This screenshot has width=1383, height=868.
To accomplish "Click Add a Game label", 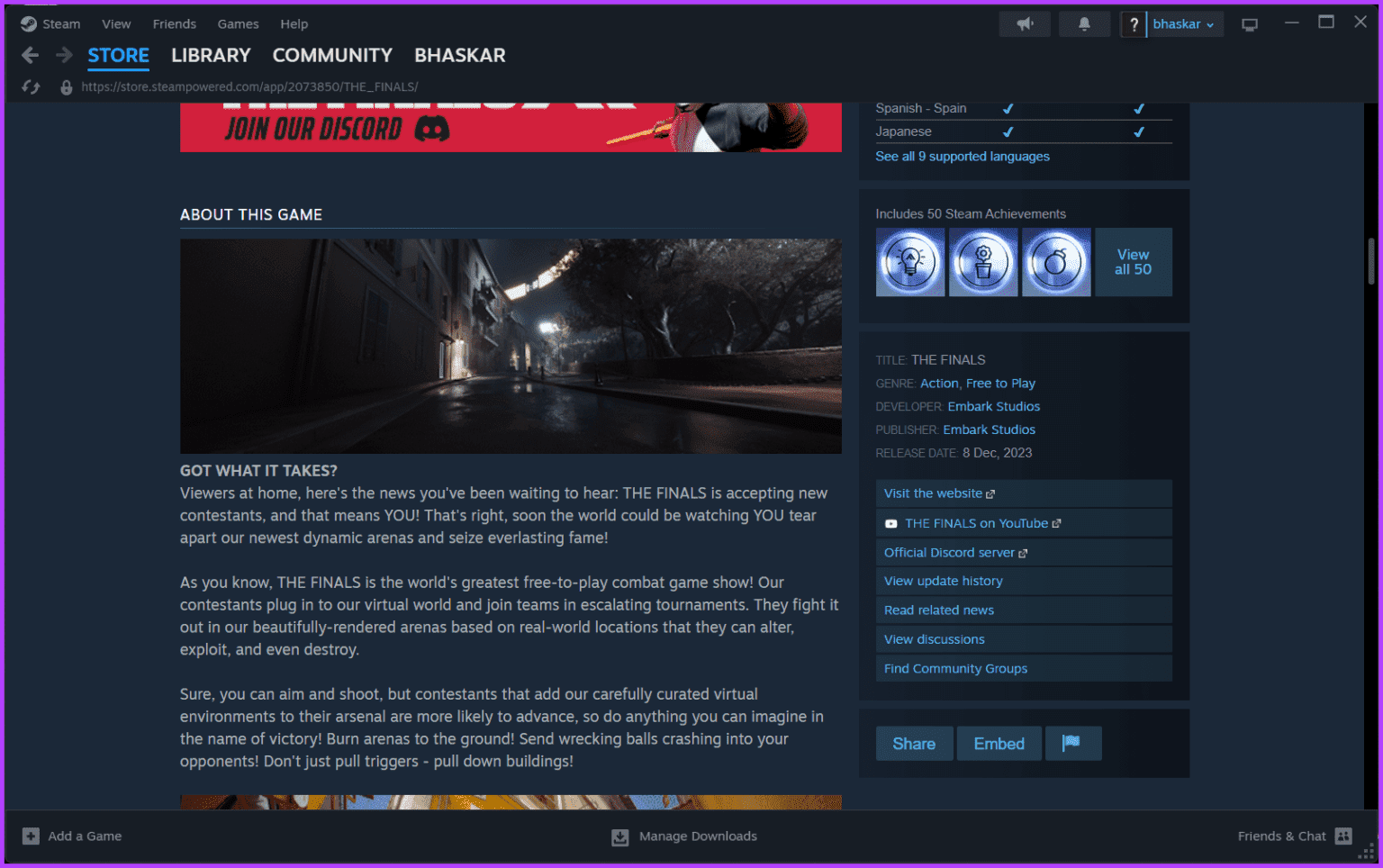I will pos(85,836).
